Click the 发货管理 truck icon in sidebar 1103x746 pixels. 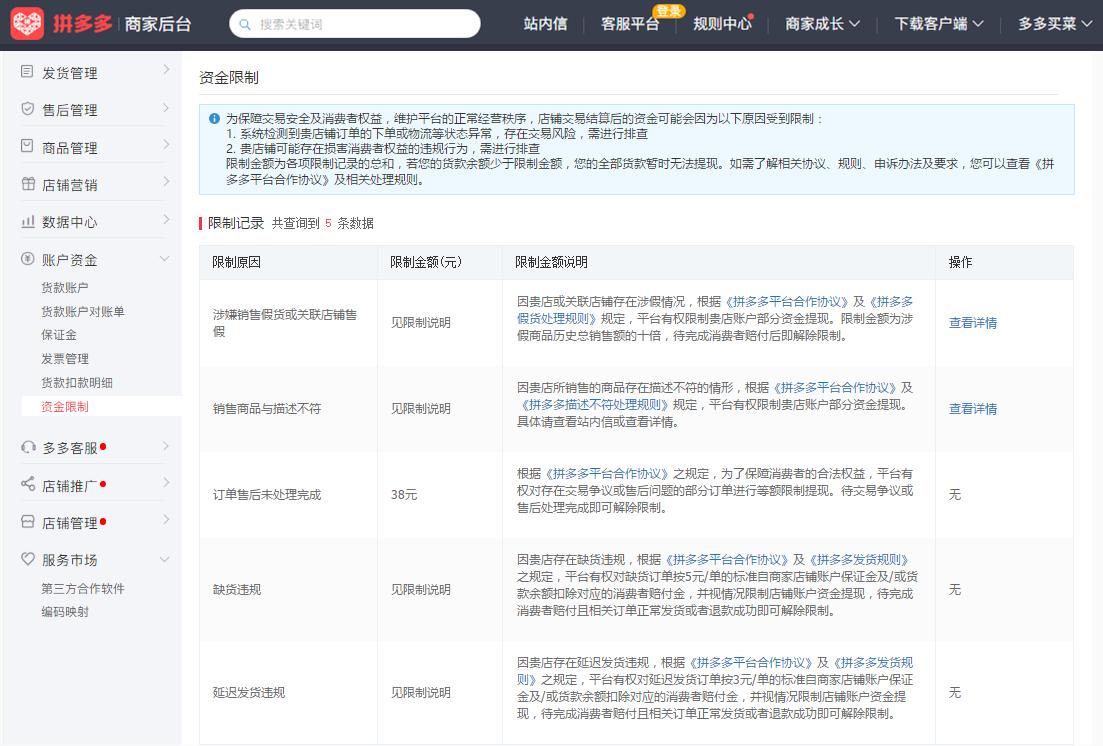(x=26, y=72)
